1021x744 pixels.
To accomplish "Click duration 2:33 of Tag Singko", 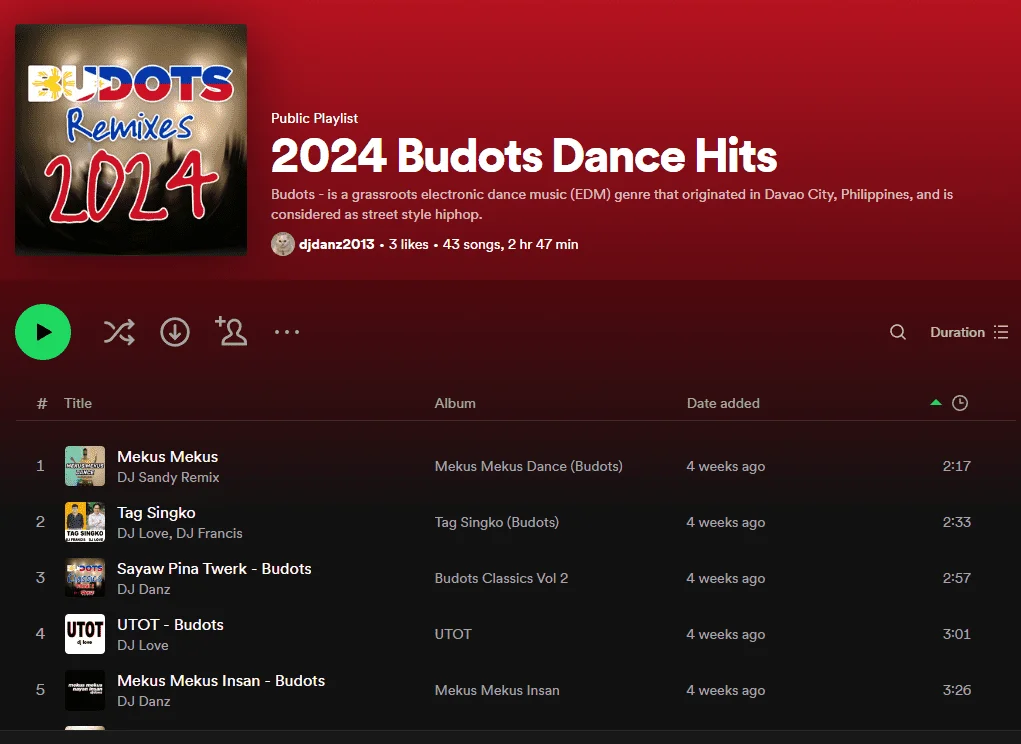I will coord(957,522).
